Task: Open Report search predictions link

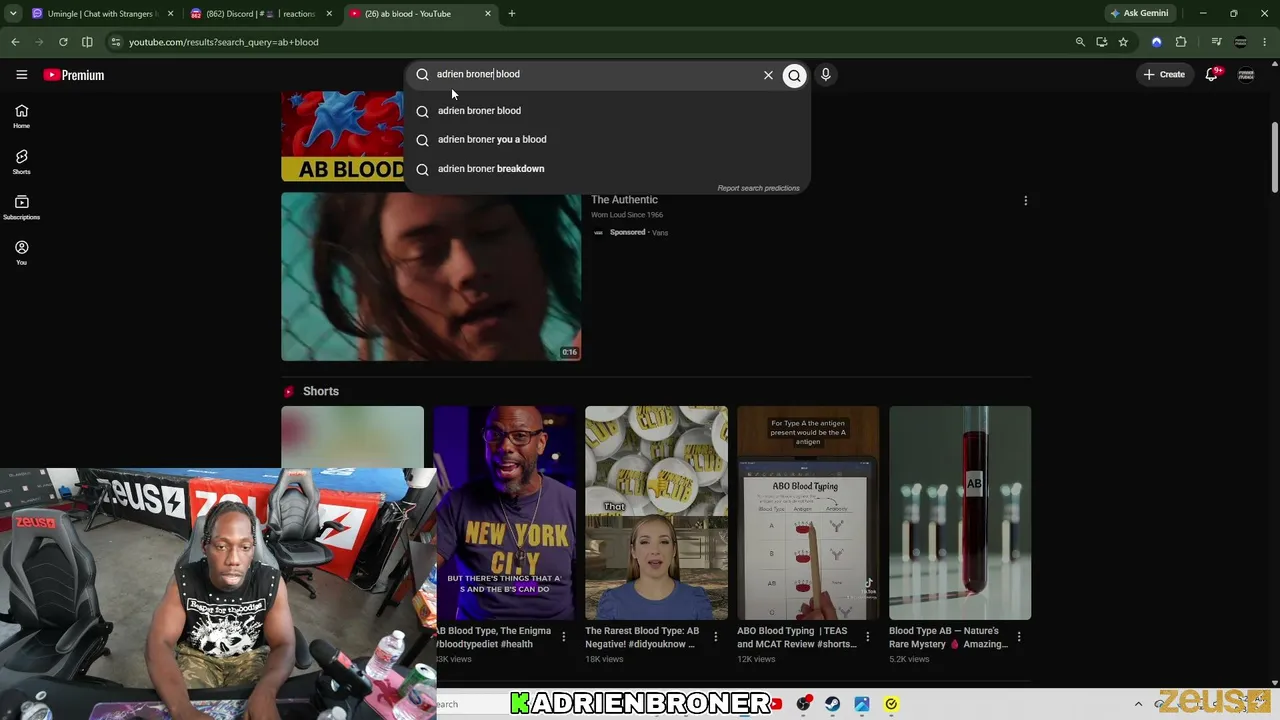Action: tap(758, 188)
